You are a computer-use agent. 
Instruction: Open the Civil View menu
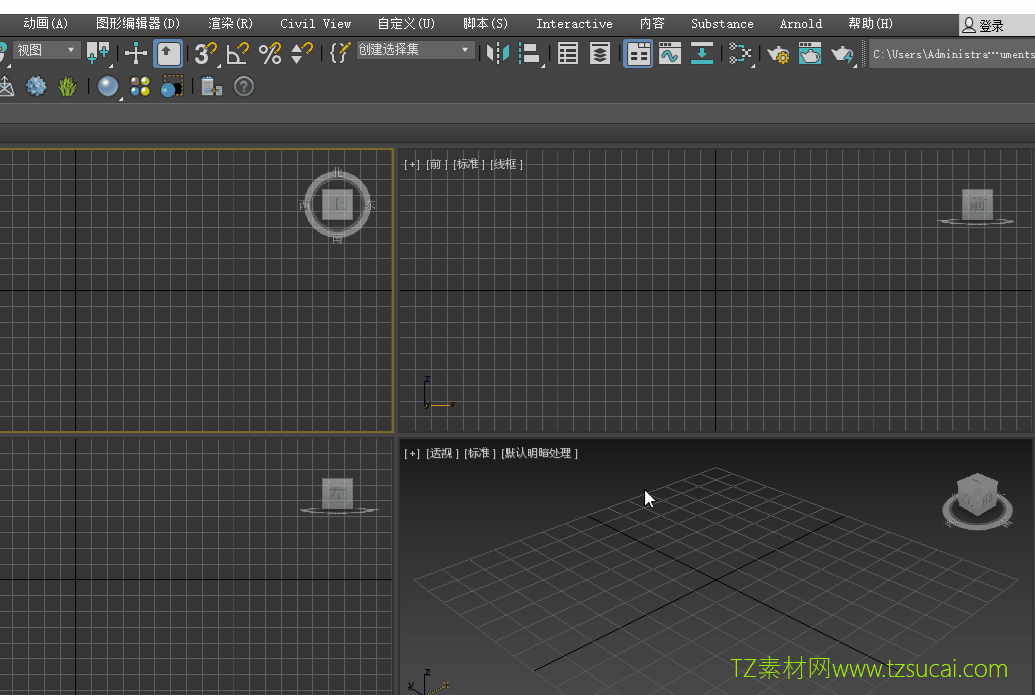point(316,24)
